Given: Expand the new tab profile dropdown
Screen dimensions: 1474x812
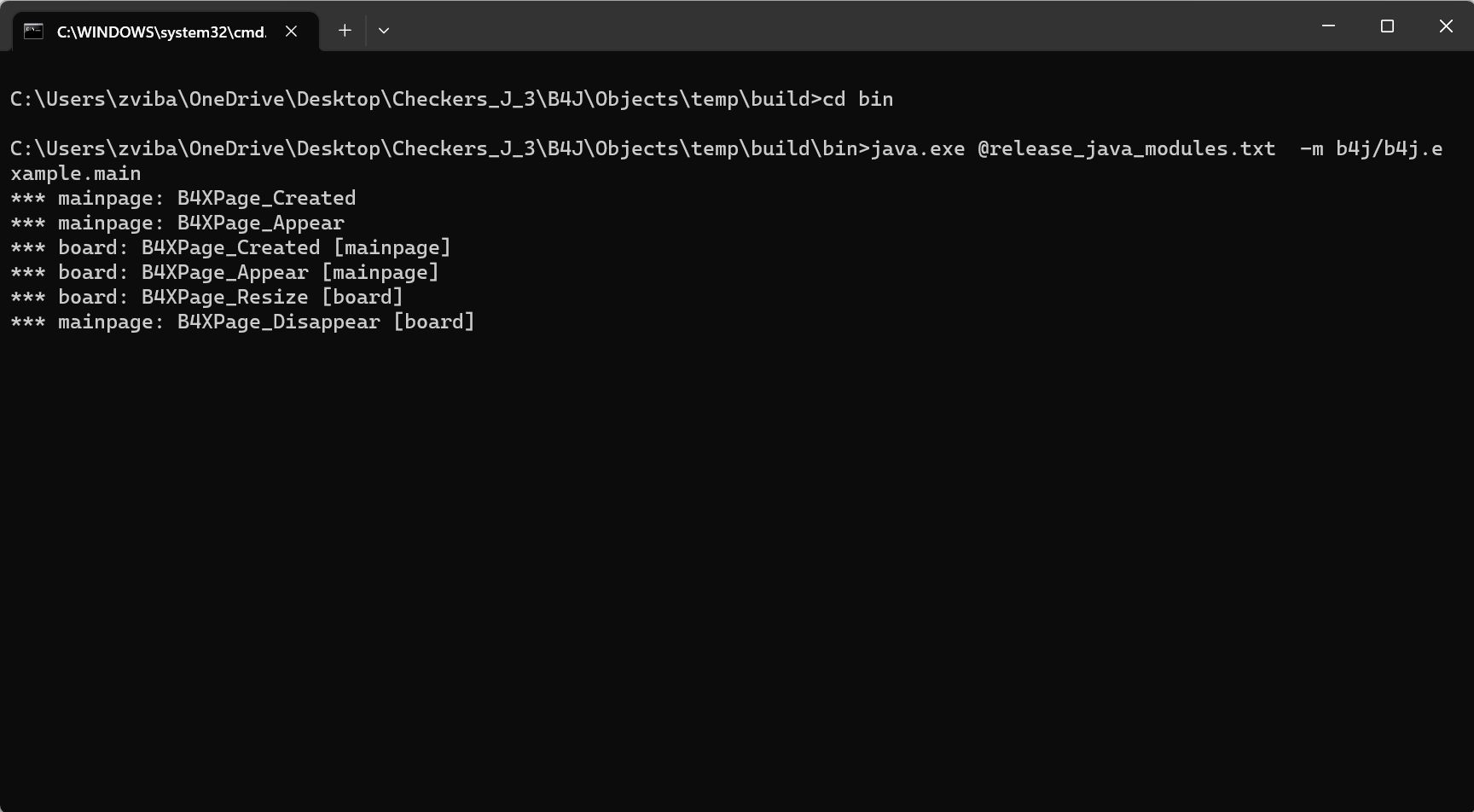Looking at the screenshot, I should click(x=384, y=31).
